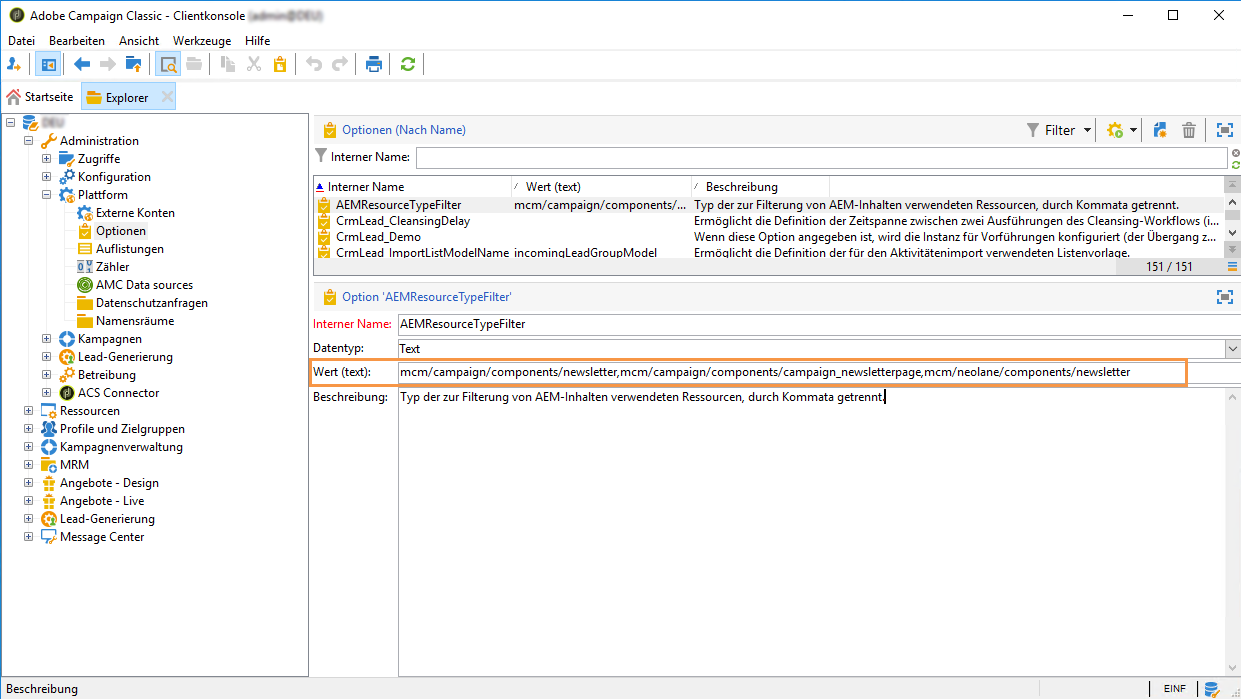Screen dimensions: 1241x699
Task: Toggle the detail preview magnifier icon
Action: (x=168, y=64)
